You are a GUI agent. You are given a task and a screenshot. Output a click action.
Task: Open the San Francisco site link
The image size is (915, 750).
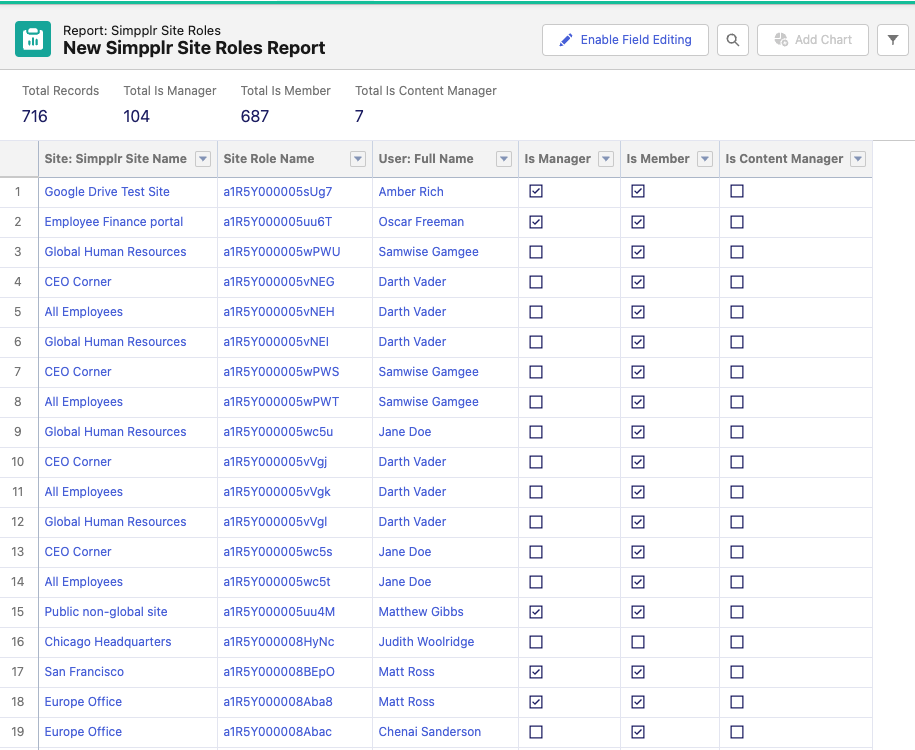tap(84, 672)
